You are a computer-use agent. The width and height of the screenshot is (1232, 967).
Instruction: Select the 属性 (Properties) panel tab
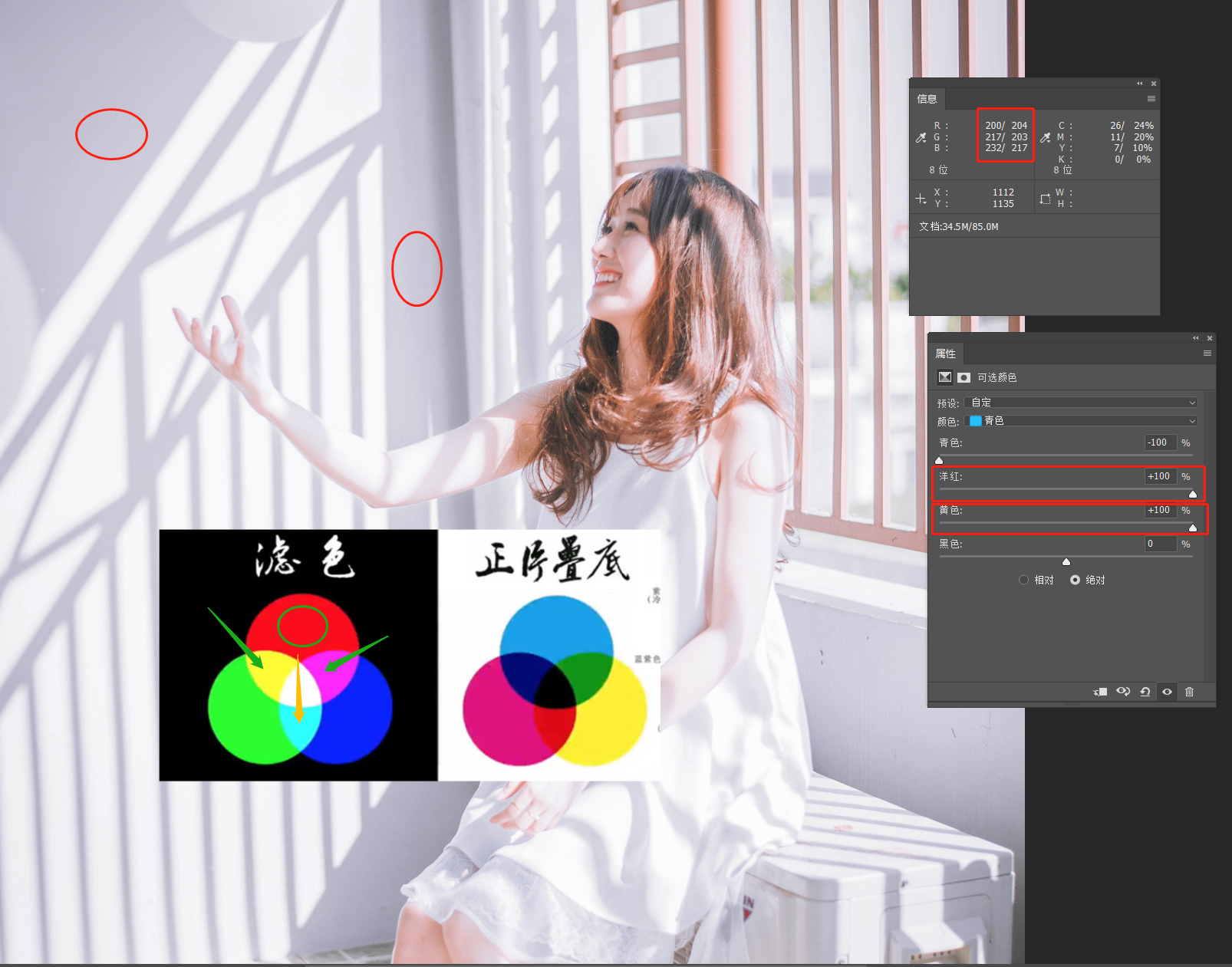coord(945,354)
